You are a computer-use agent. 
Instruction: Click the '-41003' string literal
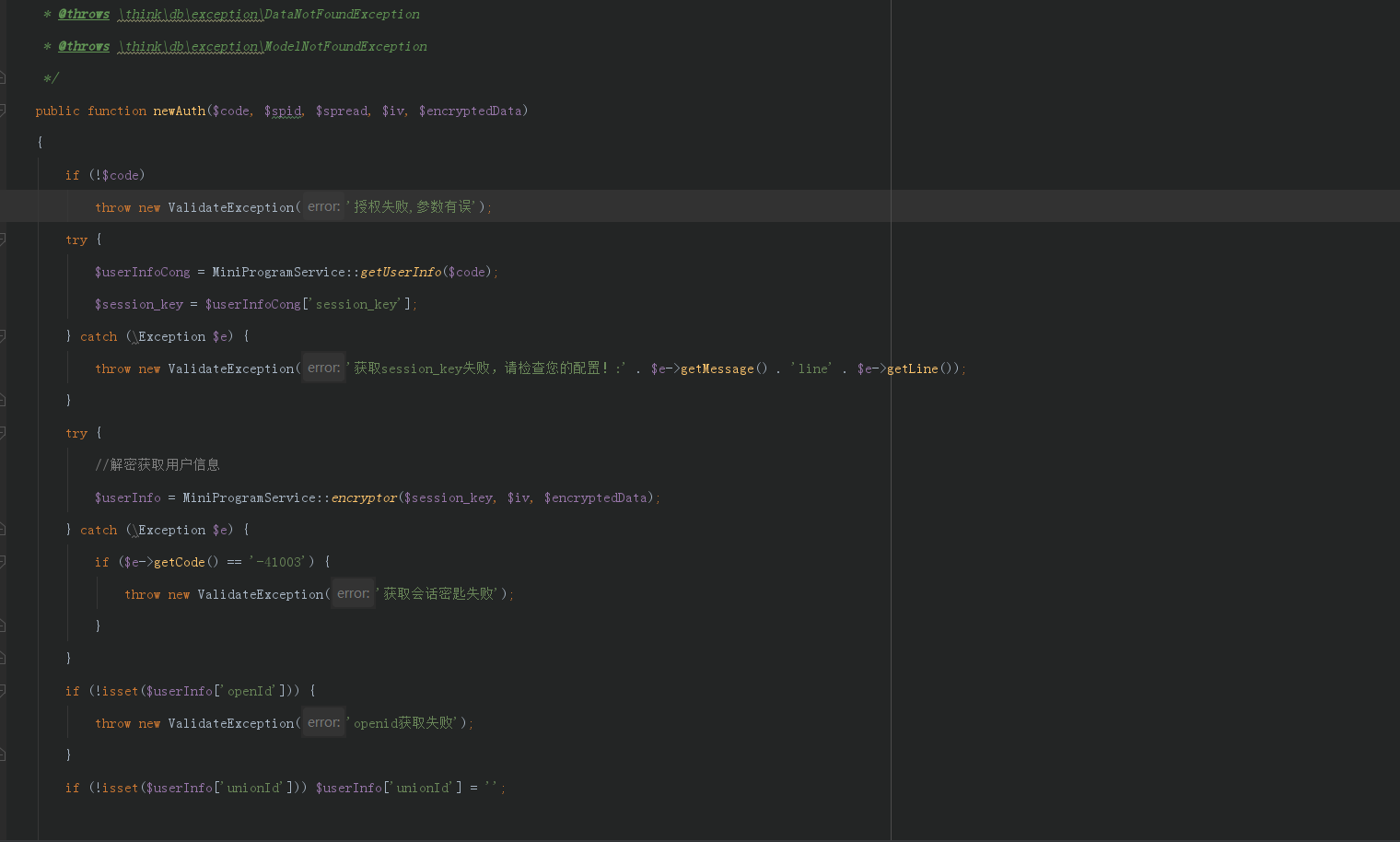277,562
